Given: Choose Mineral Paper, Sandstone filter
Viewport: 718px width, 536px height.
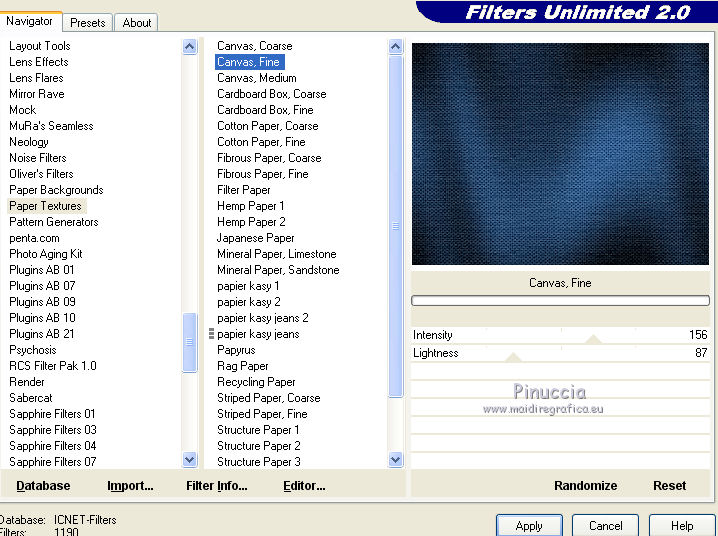Looking at the screenshot, I should (278, 270).
